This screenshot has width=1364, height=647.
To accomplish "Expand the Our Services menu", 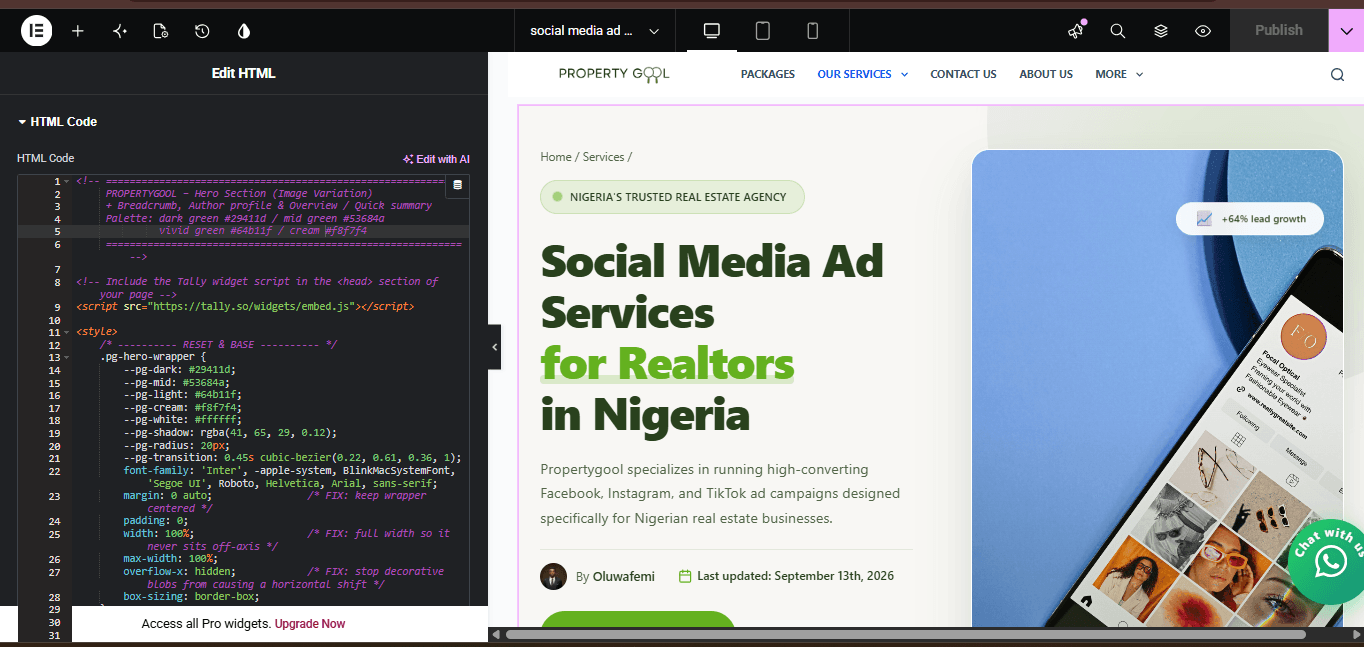I will (x=862, y=74).
